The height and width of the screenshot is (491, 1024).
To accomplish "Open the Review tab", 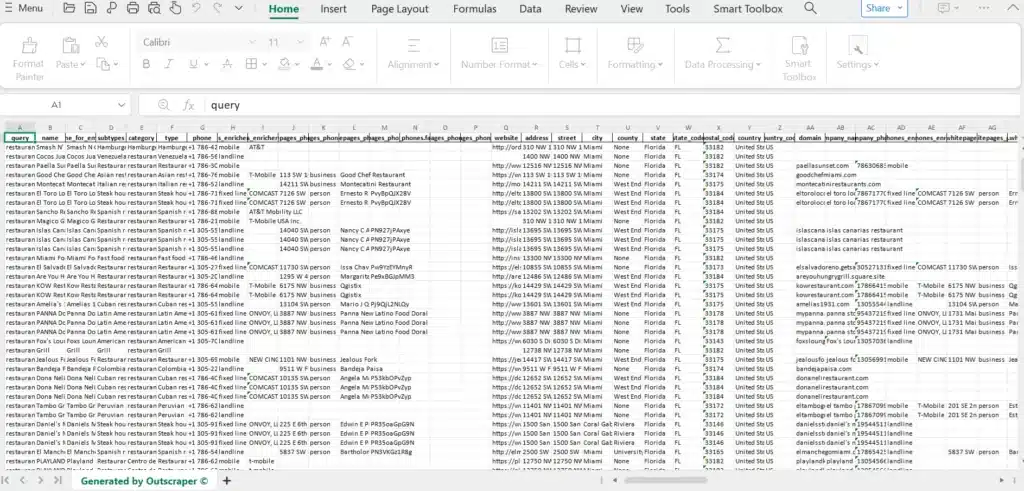I will point(581,9).
